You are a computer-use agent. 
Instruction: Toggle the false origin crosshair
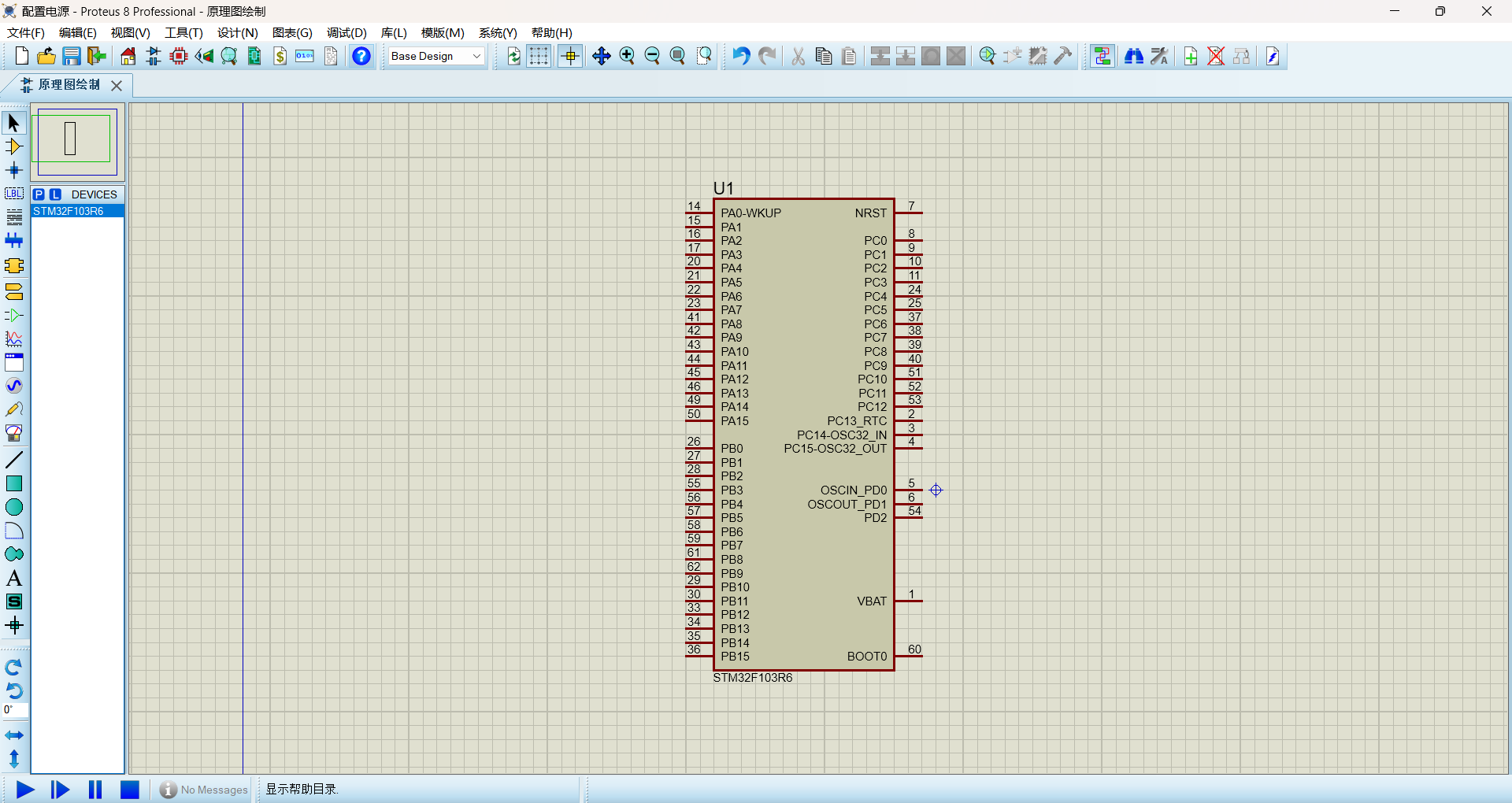tap(570, 56)
